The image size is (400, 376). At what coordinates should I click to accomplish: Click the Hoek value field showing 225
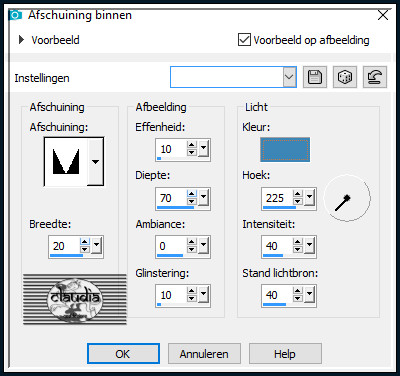(278, 198)
